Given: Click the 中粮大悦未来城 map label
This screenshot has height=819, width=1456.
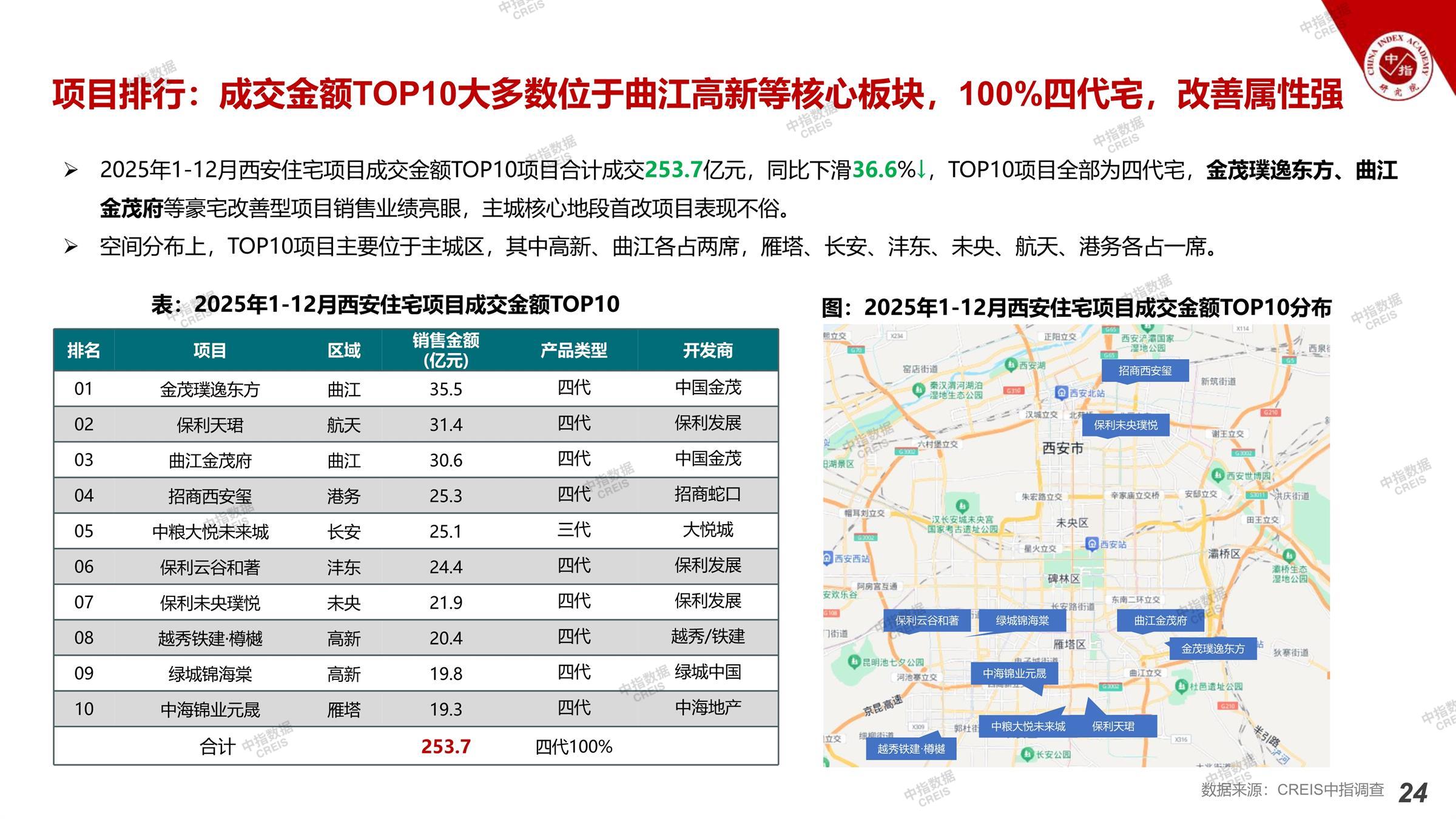Looking at the screenshot, I should coord(1028,726).
